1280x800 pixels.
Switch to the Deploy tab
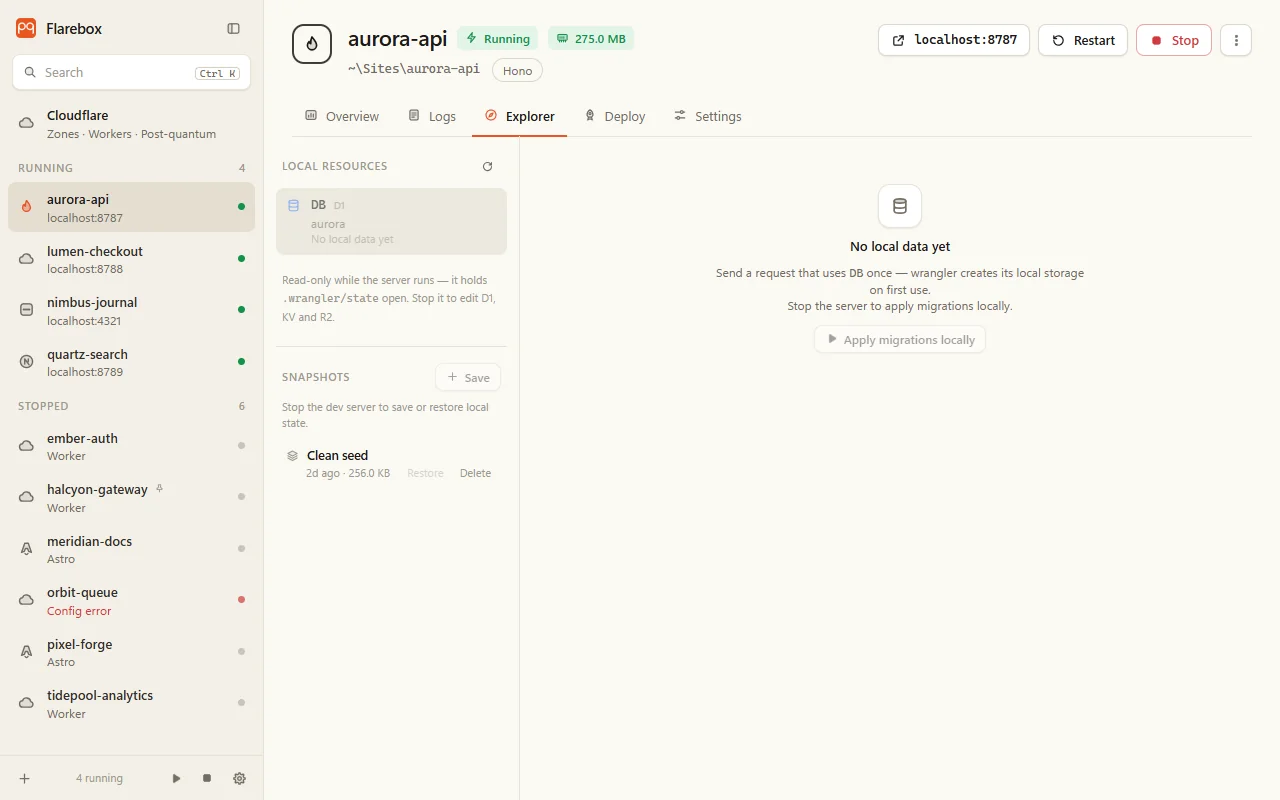click(615, 116)
